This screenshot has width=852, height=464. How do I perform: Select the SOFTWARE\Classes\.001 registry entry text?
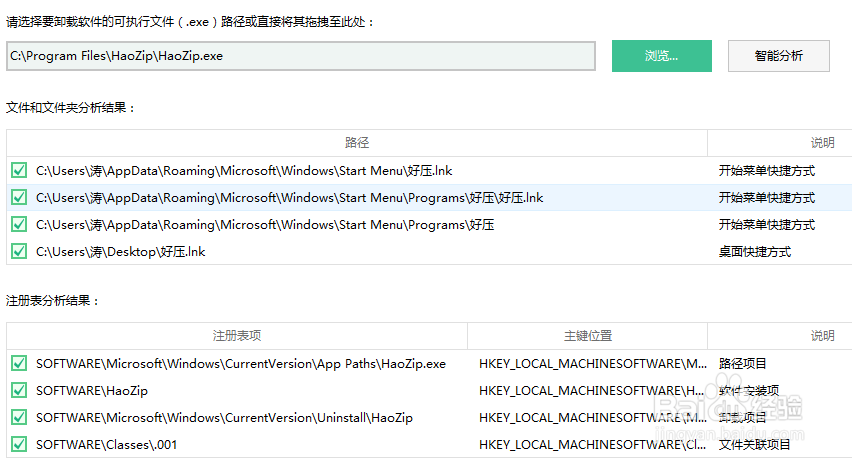point(106,445)
